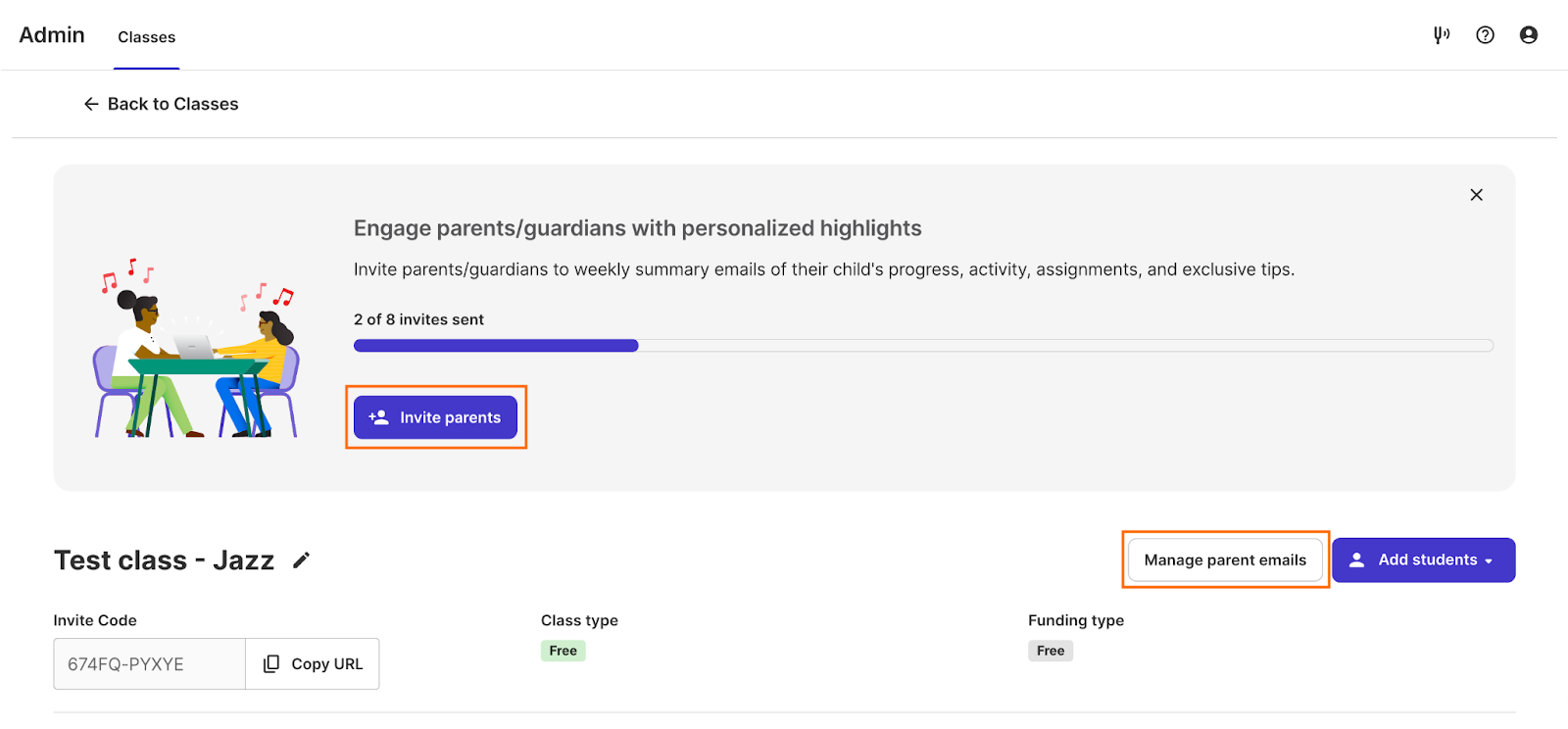The height and width of the screenshot is (729, 1568).
Task: Click the parents at table illustration
Action: pyautogui.click(x=197, y=348)
